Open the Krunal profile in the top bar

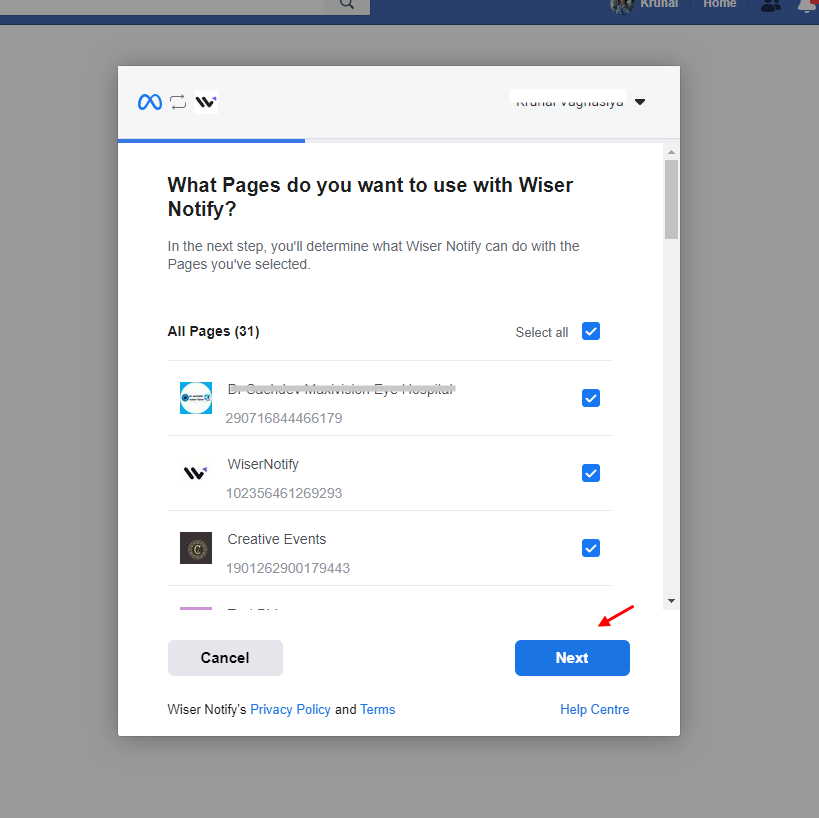click(x=659, y=4)
